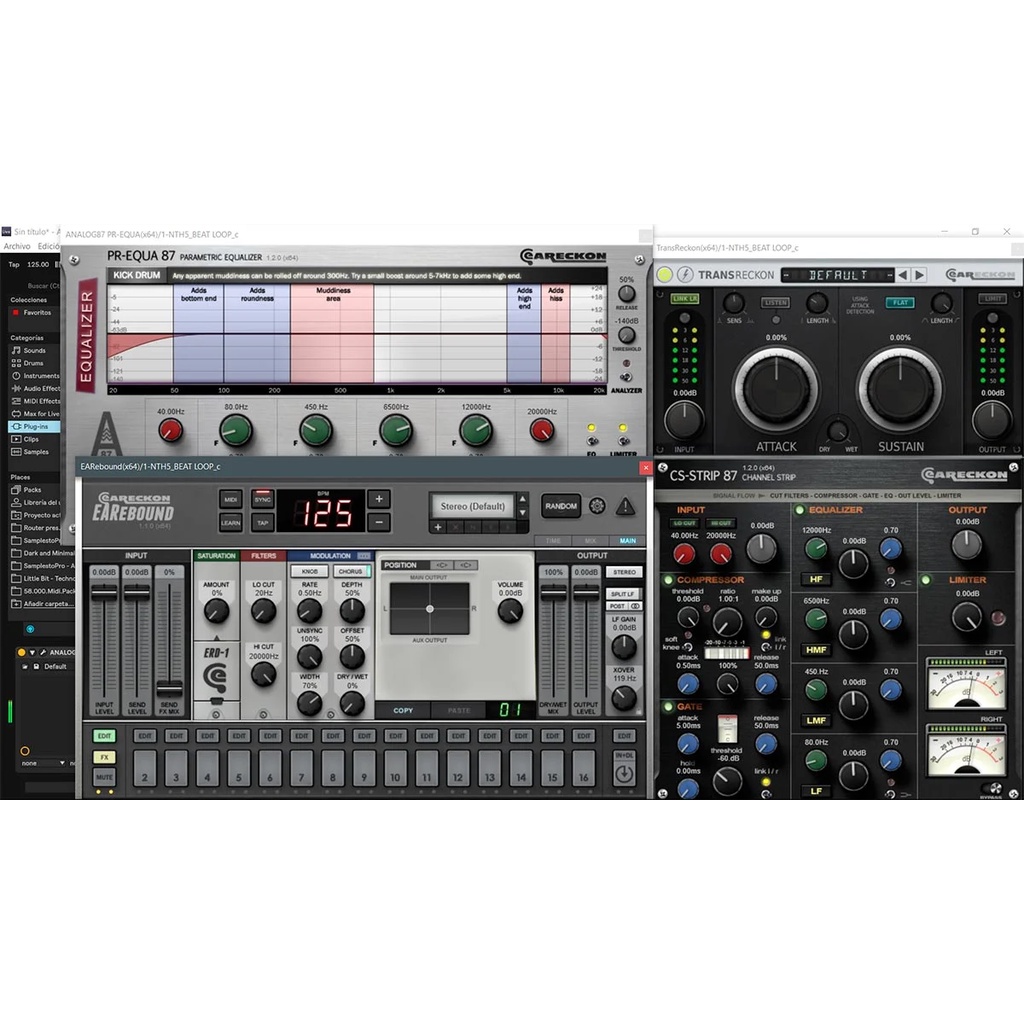Viewport: 1024px width, 1024px height.
Task: Click RANDOM button in EARebound
Action: (x=561, y=506)
